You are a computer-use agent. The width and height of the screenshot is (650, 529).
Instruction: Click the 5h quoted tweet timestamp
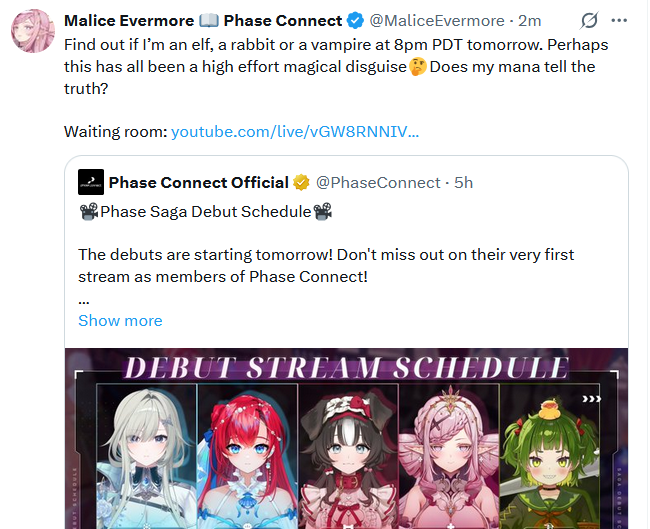463,182
